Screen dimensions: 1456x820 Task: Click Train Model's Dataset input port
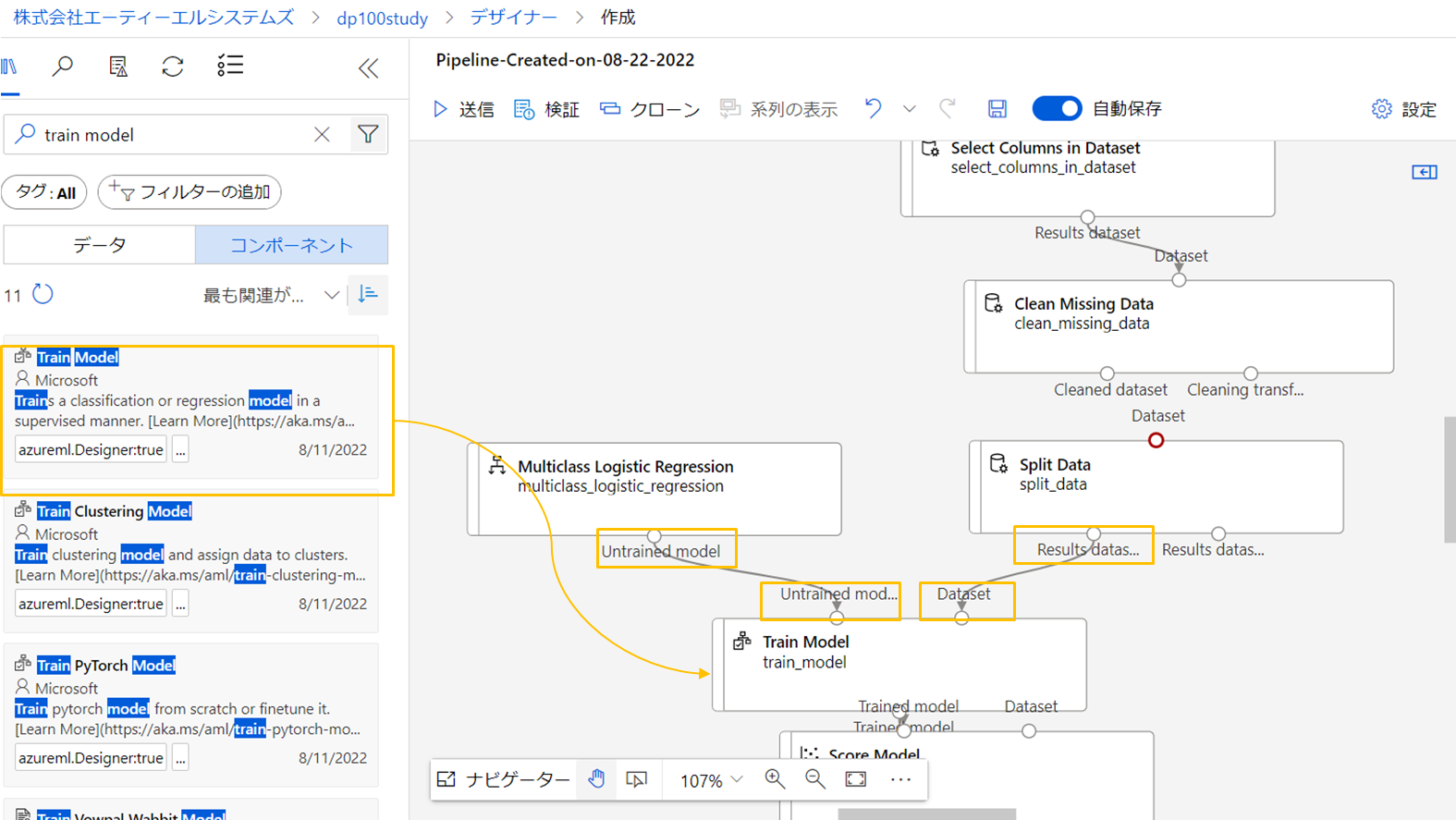(x=961, y=618)
